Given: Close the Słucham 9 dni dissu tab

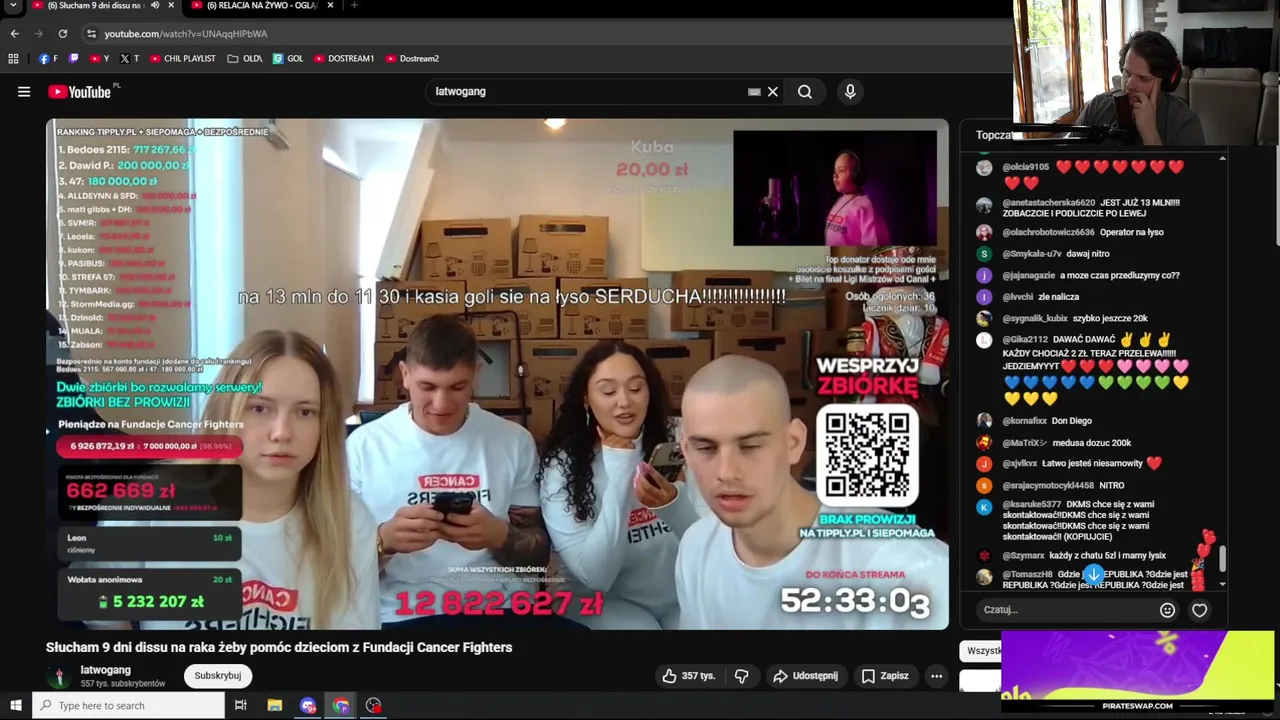Looking at the screenshot, I should (x=171, y=6).
